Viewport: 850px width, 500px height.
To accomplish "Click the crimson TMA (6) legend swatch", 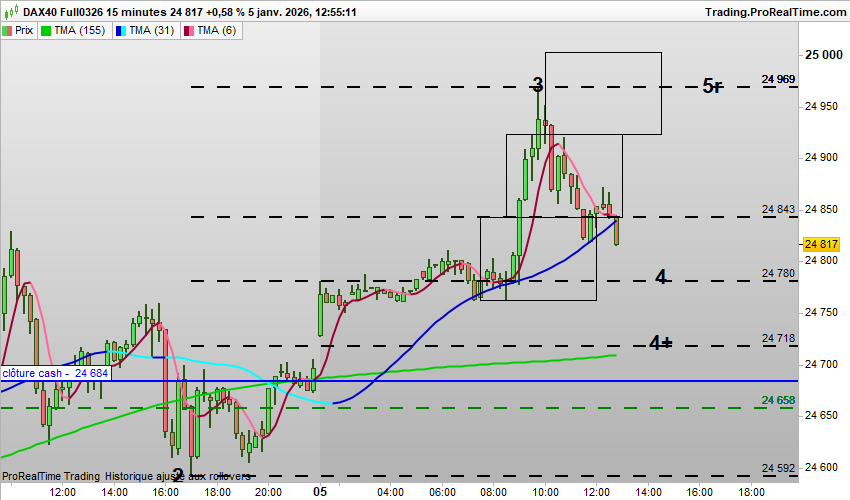I will (189, 31).
